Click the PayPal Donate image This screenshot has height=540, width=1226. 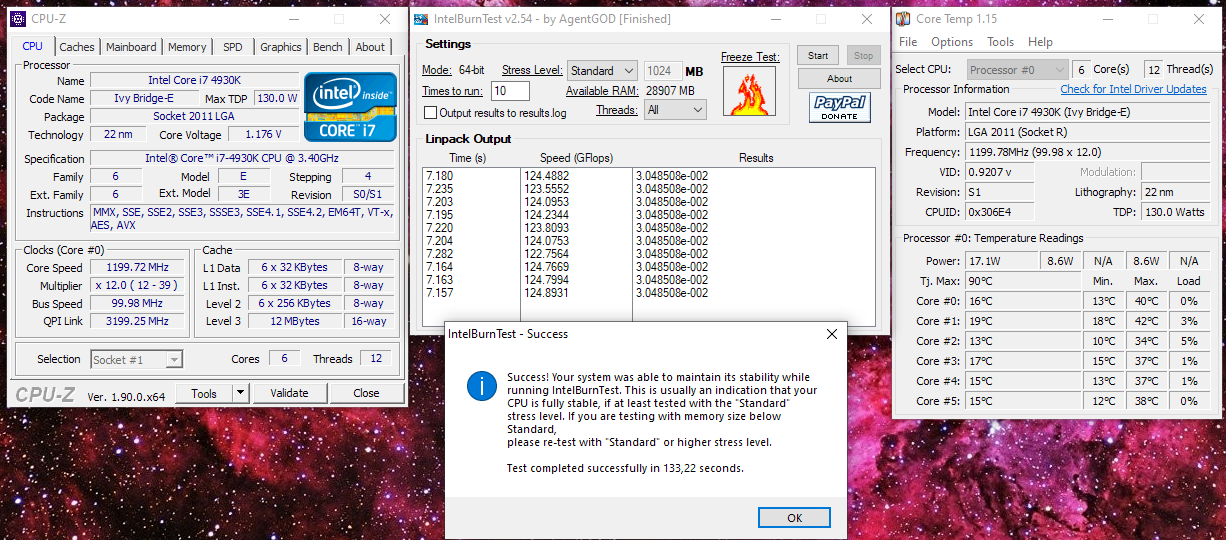[x=839, y=108]
